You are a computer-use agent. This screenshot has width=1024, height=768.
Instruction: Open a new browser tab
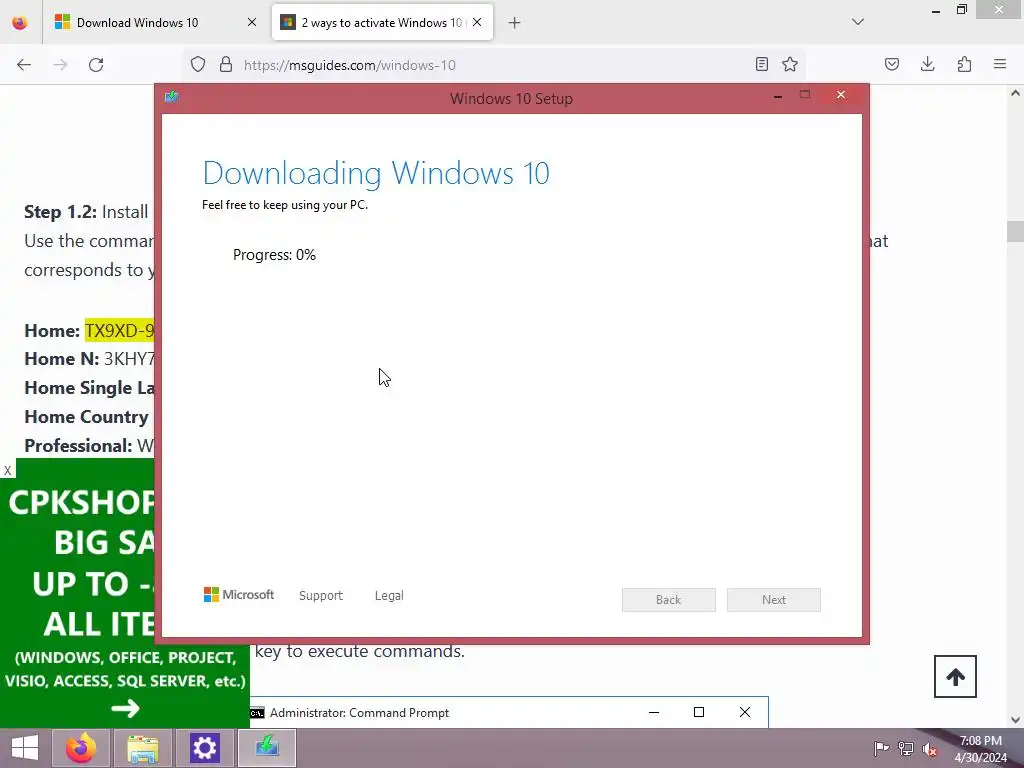(x=515, y=23)
